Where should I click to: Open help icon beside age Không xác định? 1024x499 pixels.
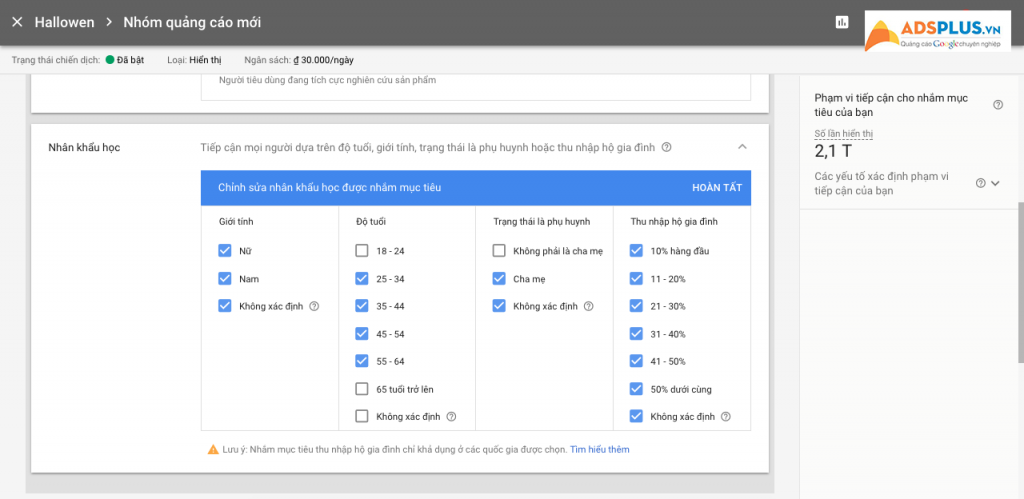[x=451, y=416]
